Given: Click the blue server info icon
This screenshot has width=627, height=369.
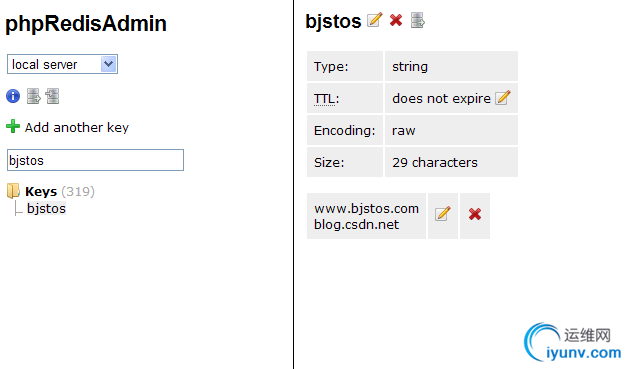Looking at the screenshot, I should tap(13, 96).
